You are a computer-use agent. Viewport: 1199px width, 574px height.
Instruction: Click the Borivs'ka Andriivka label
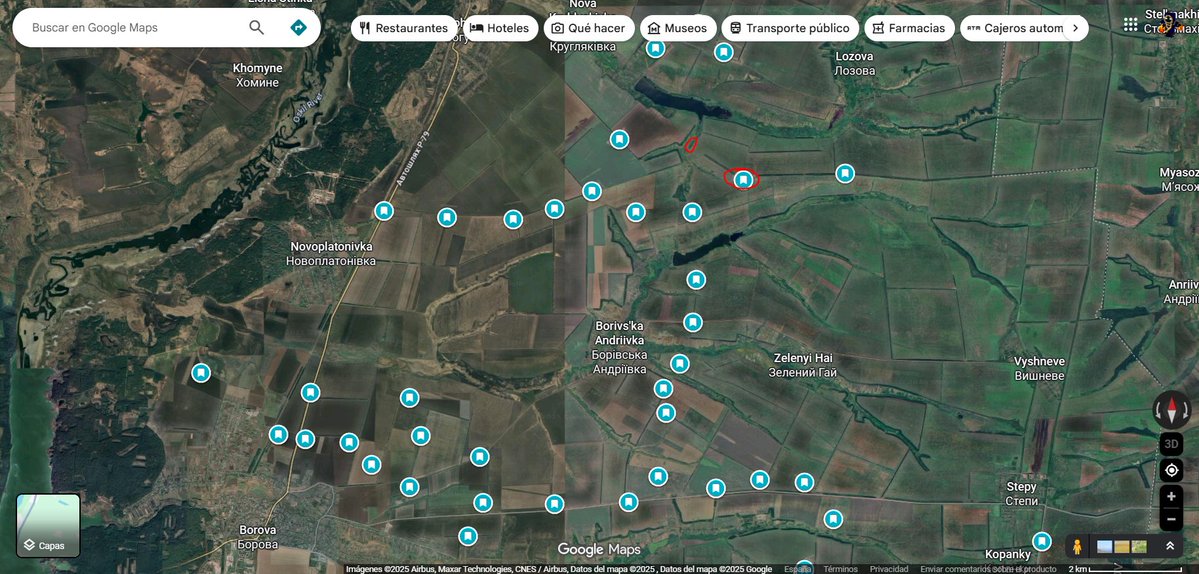coord(619,348)
